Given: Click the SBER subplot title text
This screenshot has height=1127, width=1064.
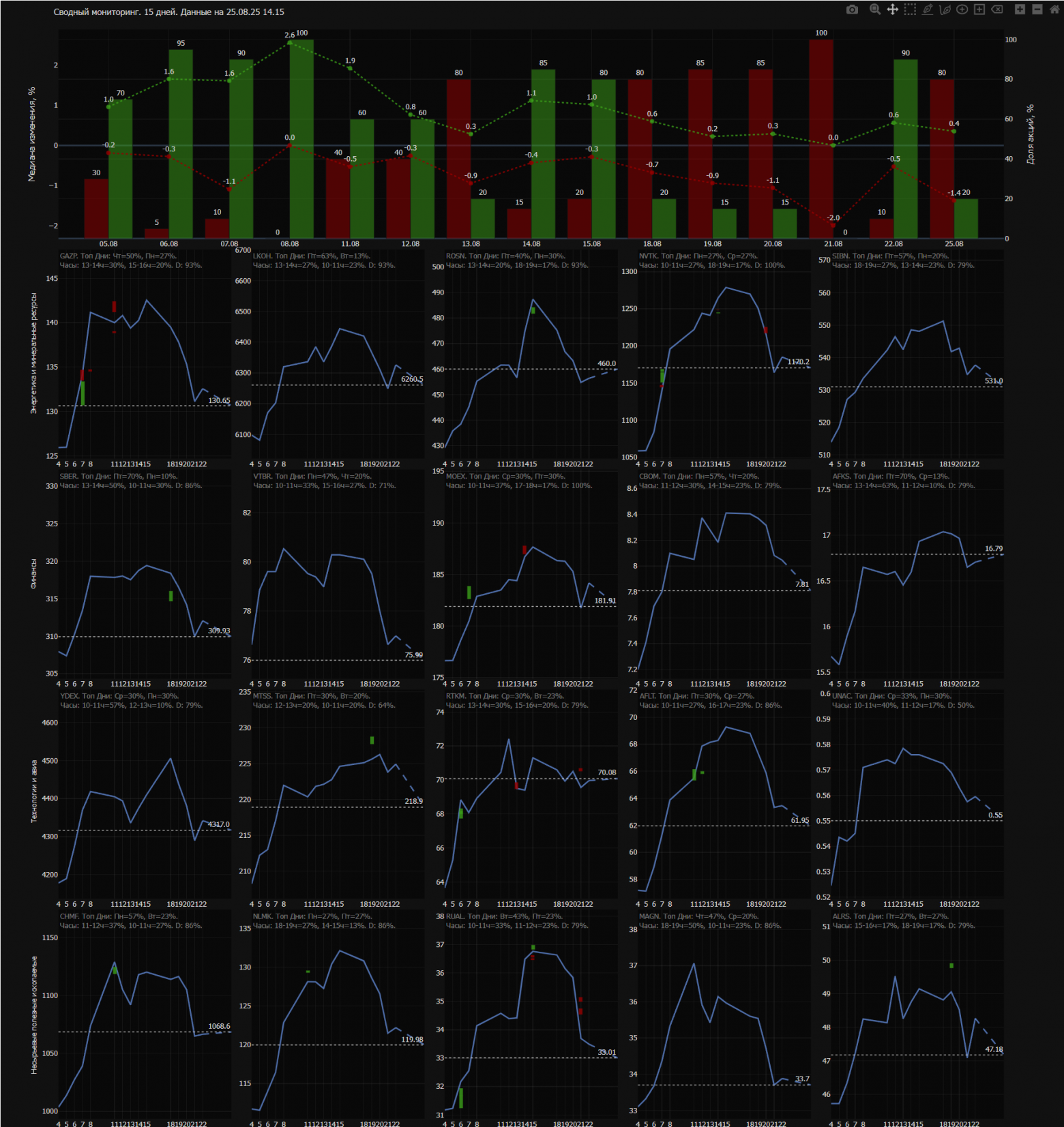Looking at the screenshot, I should (x=131, y=481).
